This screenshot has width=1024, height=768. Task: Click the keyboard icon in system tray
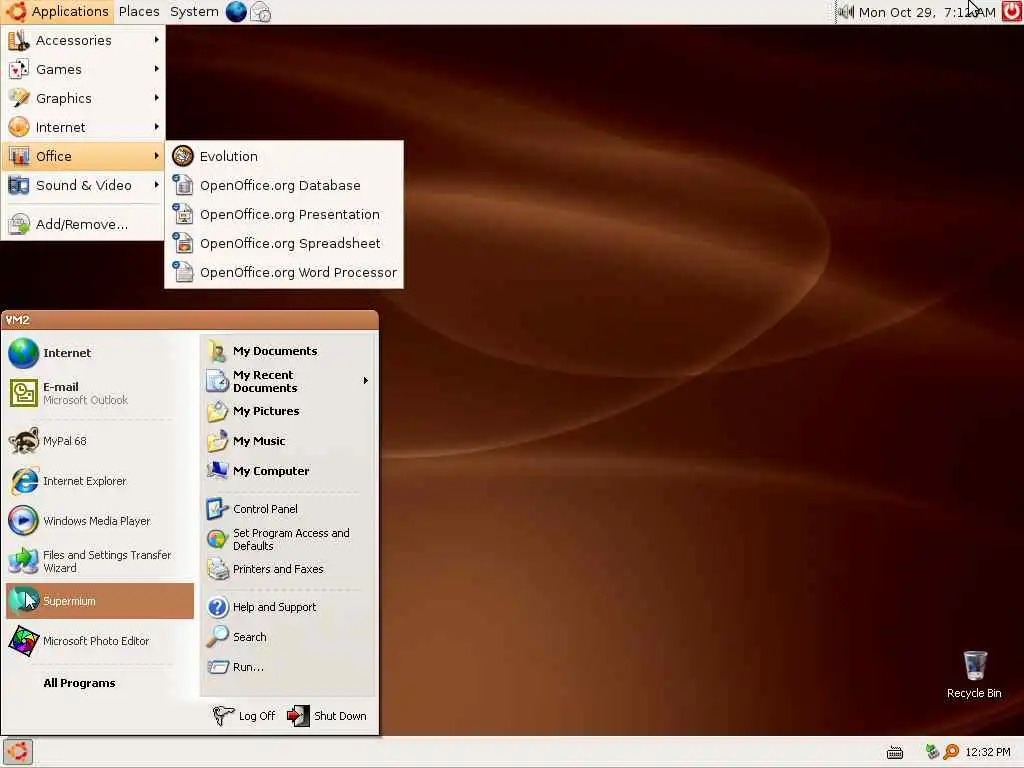coord(895,752)
